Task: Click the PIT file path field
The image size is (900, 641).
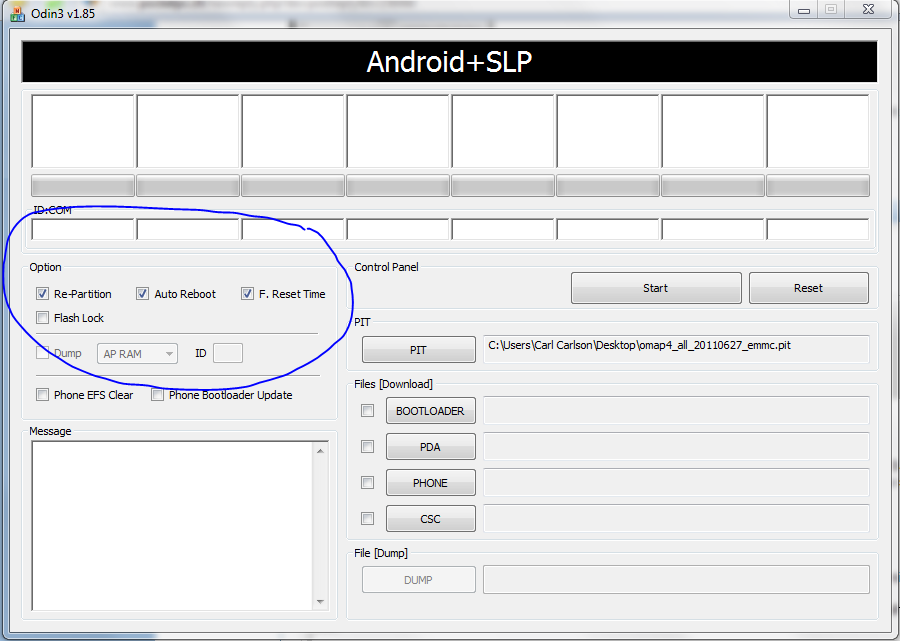Action: [677, 349]
